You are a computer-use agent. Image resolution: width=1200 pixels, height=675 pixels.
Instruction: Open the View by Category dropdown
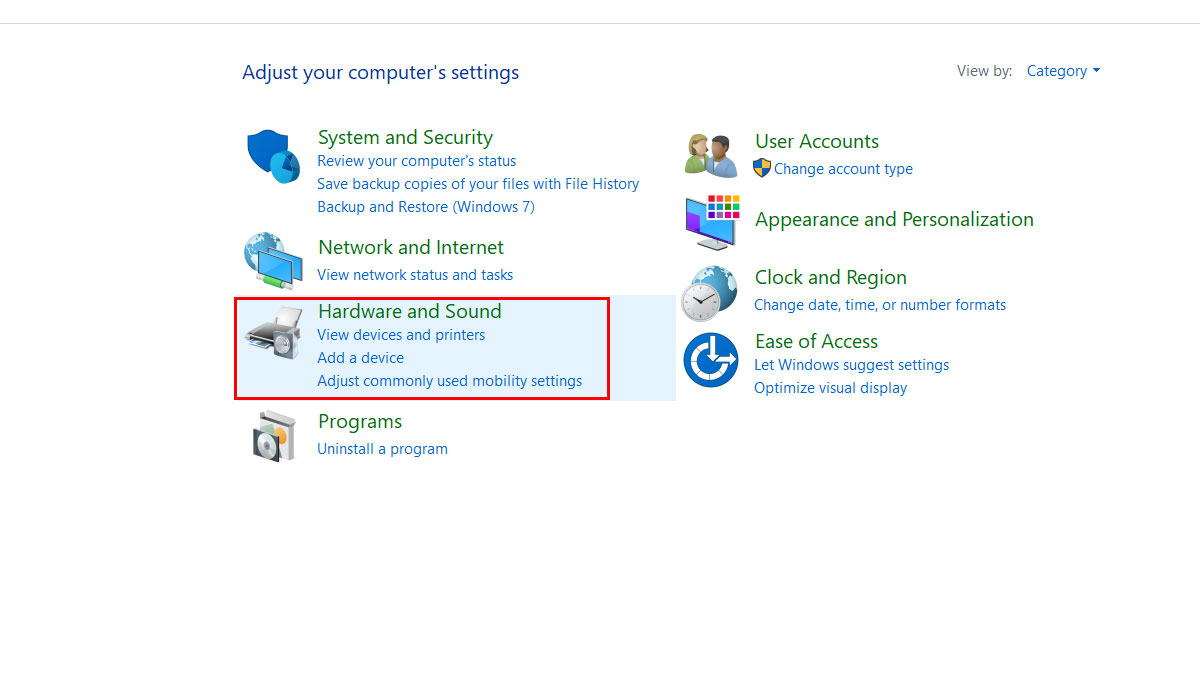tap(1063, 71)
